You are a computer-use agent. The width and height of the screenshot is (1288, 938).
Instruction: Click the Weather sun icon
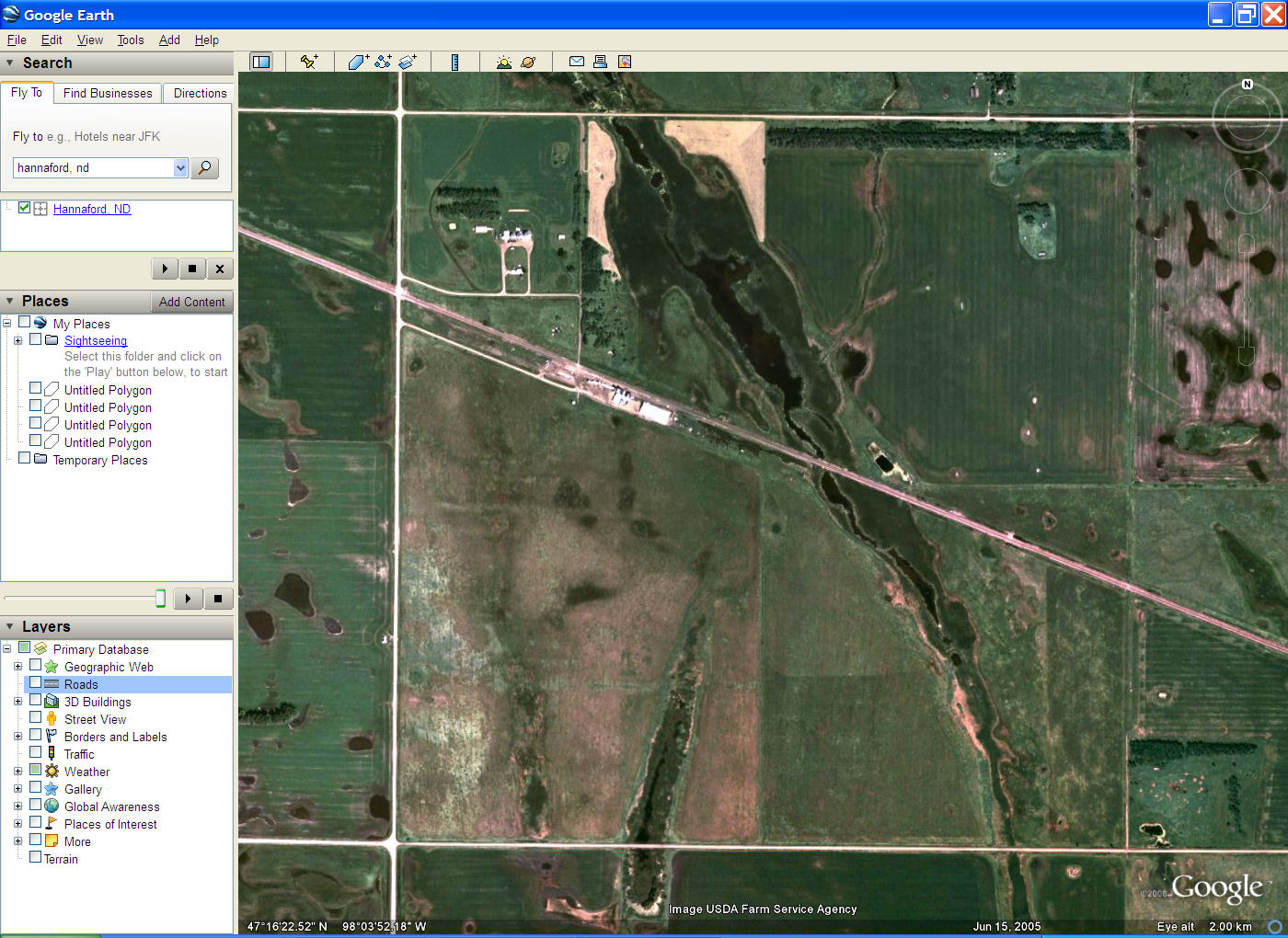coord(52,772)
